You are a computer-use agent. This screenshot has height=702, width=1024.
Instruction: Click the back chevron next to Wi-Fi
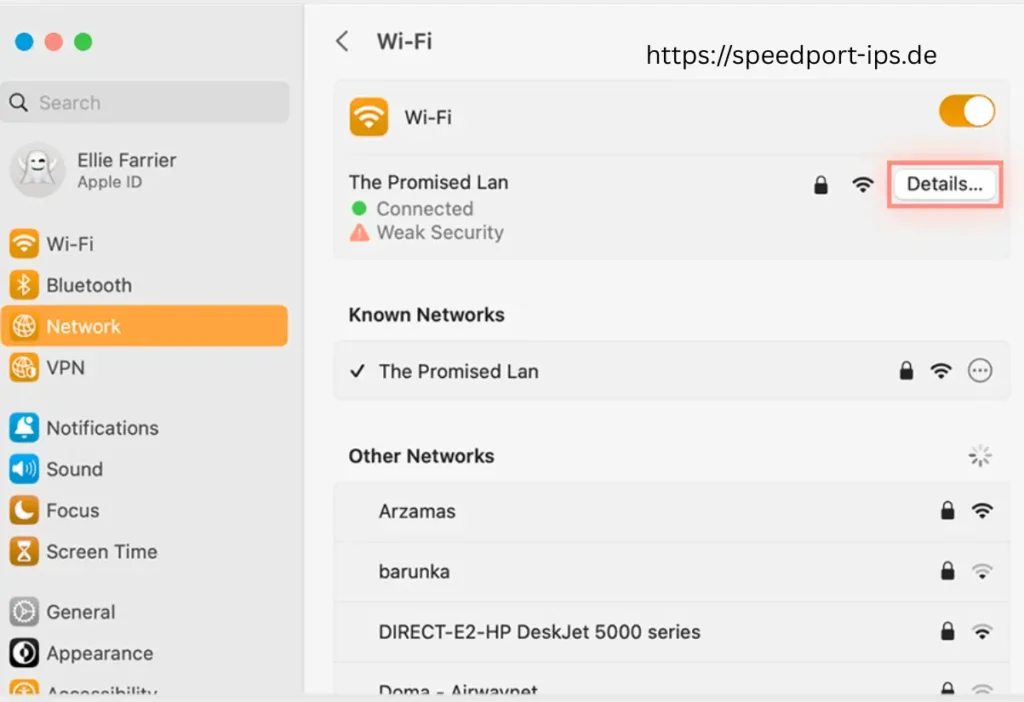[x=342, y=41]
